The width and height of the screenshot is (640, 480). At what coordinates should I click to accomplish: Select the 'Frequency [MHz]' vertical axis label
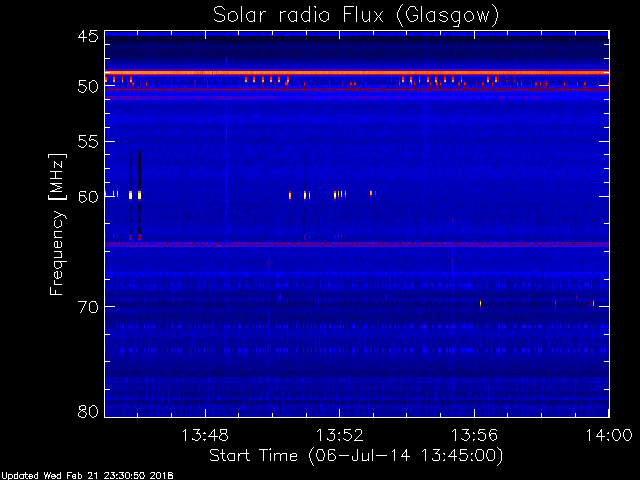tap(57, 224)
